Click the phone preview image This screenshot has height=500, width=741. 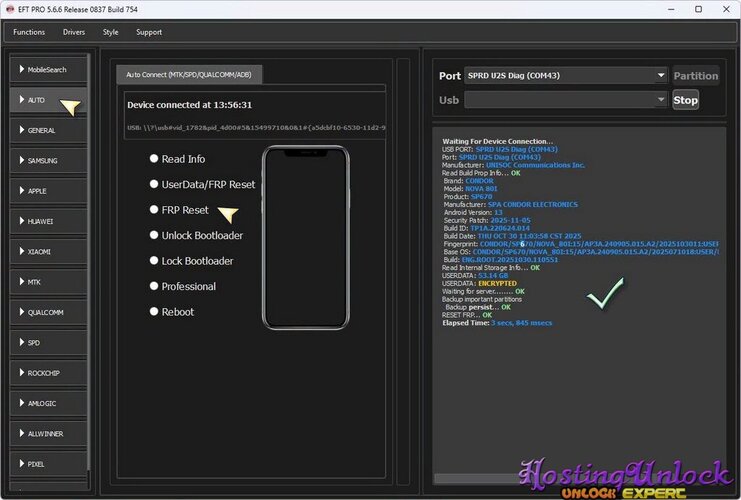point(306,238)
